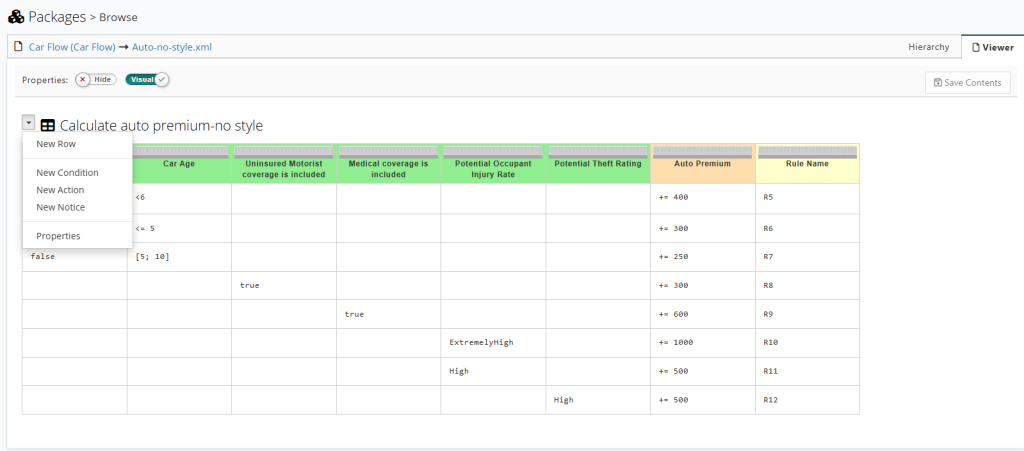Viewport: 1024px width, 451px height.
Task: Click the R8 rule name cell
Action: point(807,285)
